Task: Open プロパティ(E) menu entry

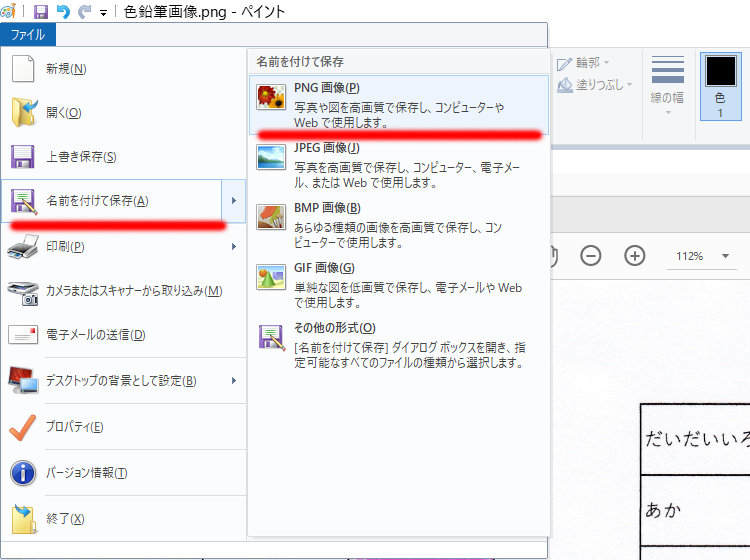Action: (123, 427)
